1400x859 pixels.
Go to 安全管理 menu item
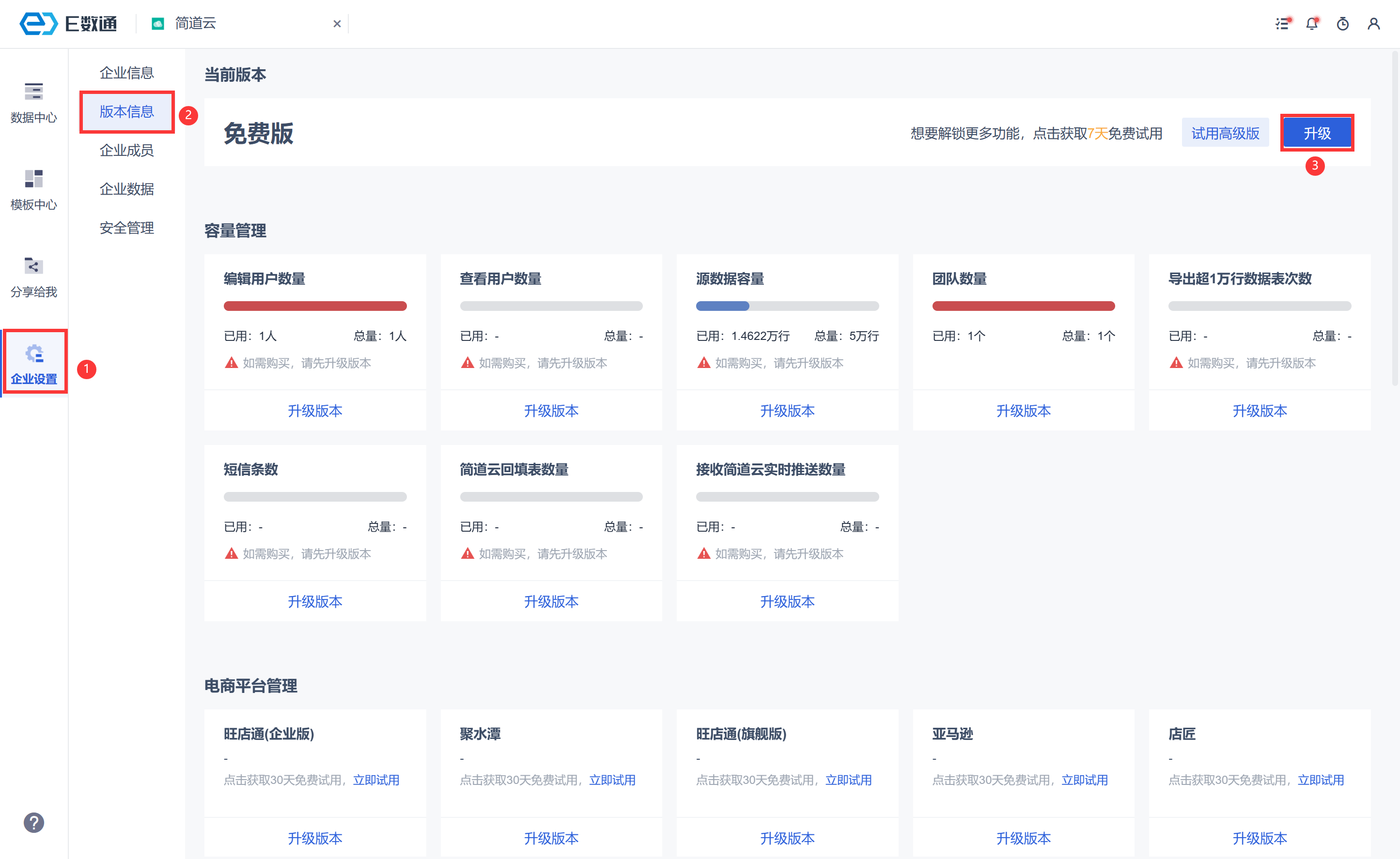coord(126,228)
